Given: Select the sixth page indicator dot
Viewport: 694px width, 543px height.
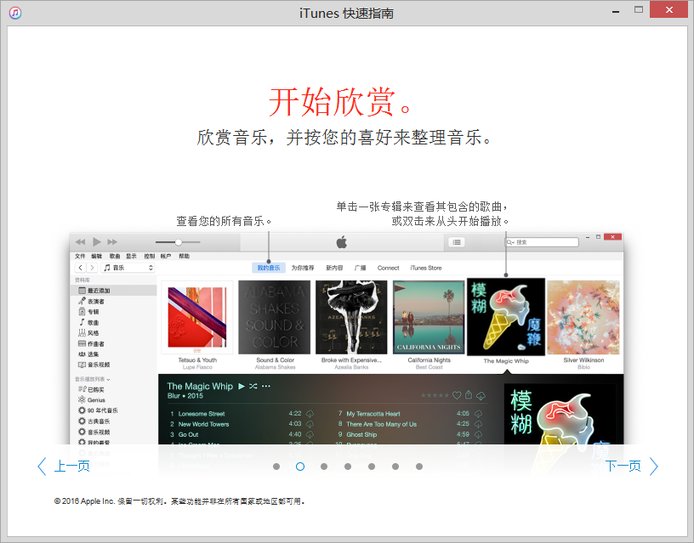Looking at the screenshot, I should pos(396,466).
